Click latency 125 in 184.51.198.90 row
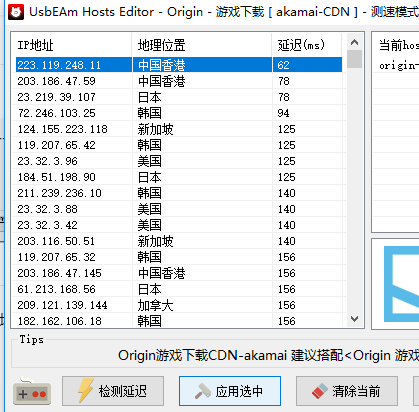The height and width of the screenshot is (412, 419). (287, 177)
